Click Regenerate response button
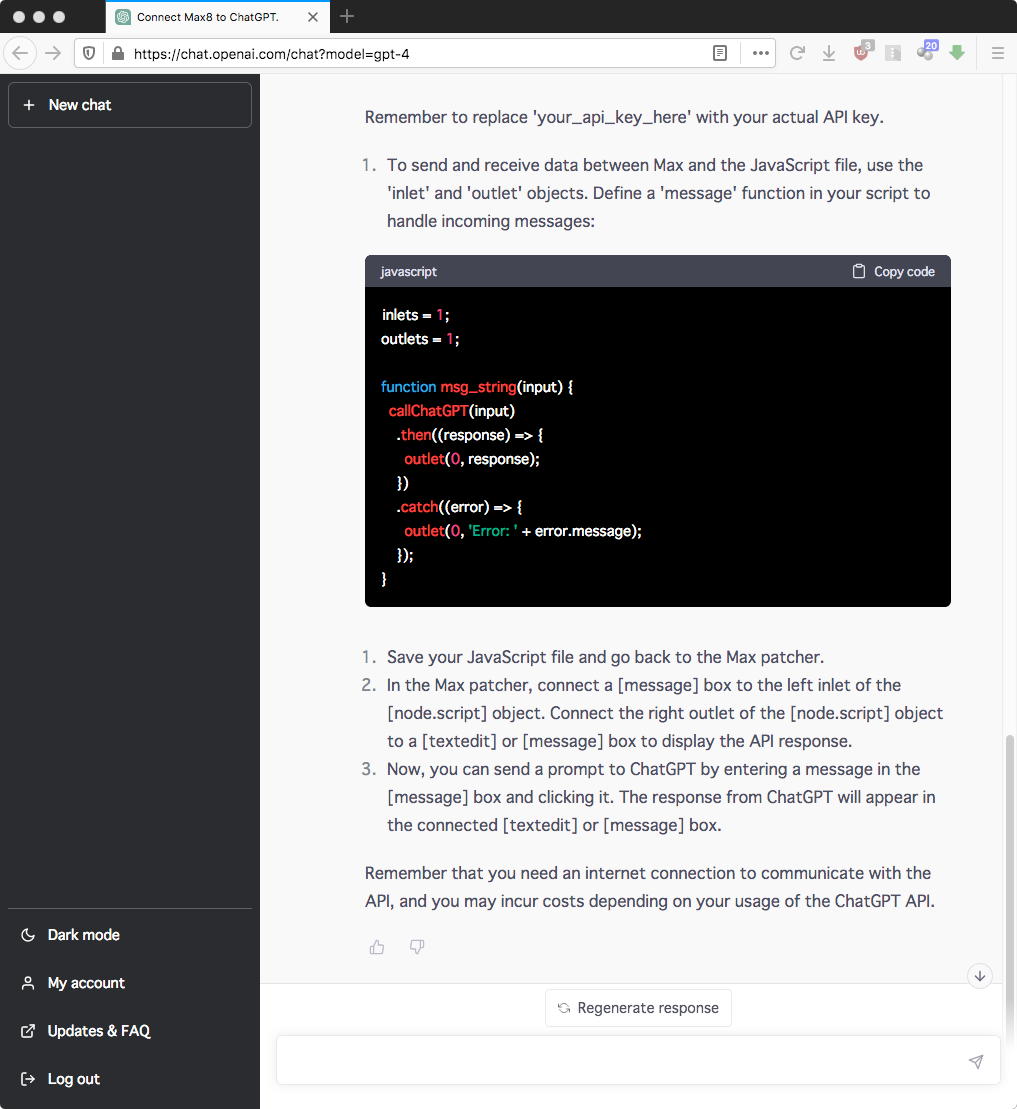The height and width of the screenshot is (1109, 1017). pyautogui.click(x=638, y=1008)
